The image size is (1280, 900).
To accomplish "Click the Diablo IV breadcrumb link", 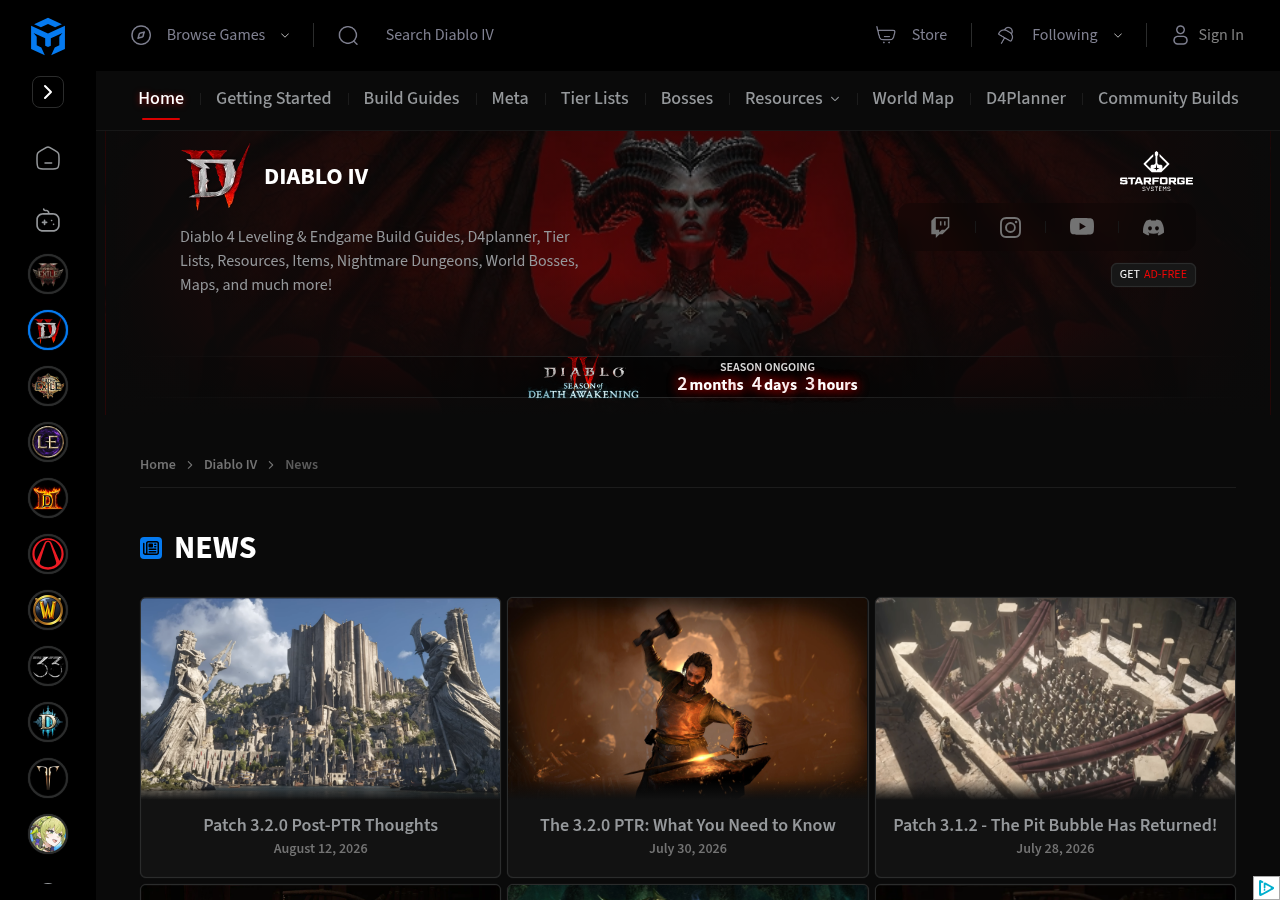I will [x=230, y=464].
